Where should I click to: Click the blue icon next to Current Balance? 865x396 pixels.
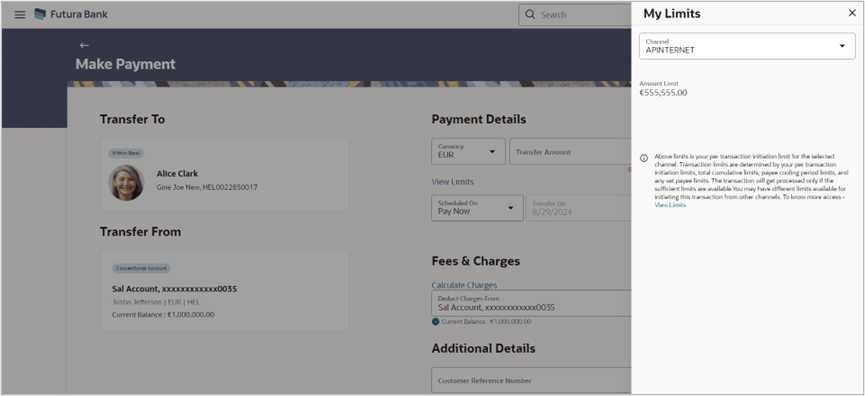tap(435, 322)
